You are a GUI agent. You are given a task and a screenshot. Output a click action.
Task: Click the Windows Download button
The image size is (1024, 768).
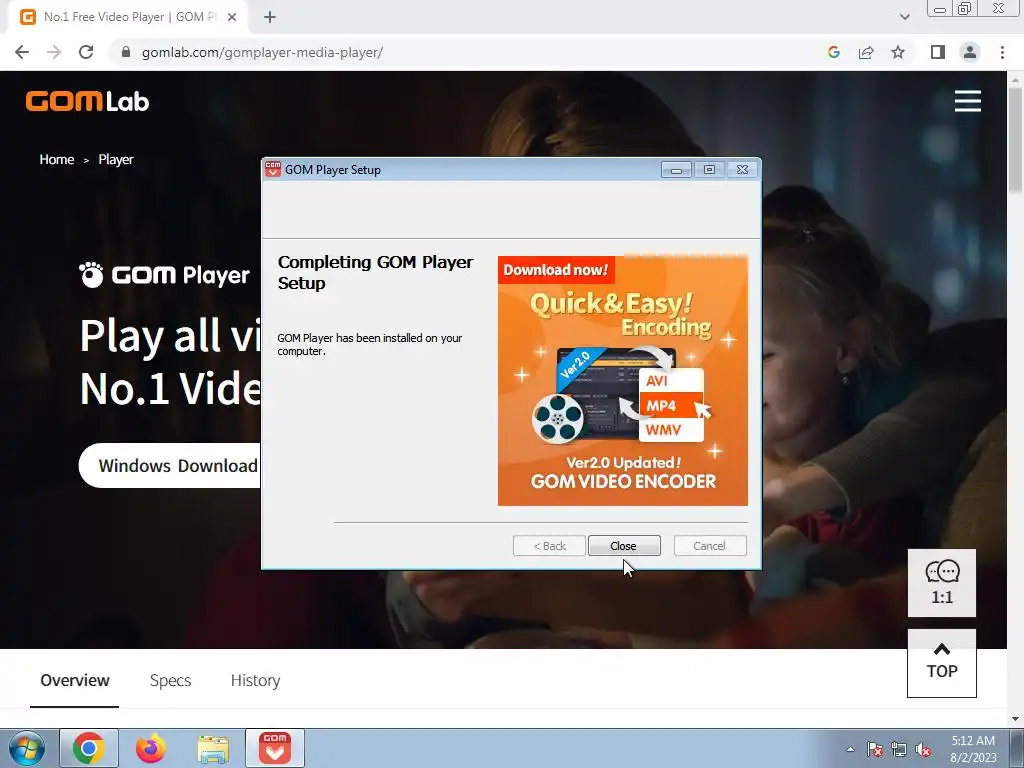[170, 466]
